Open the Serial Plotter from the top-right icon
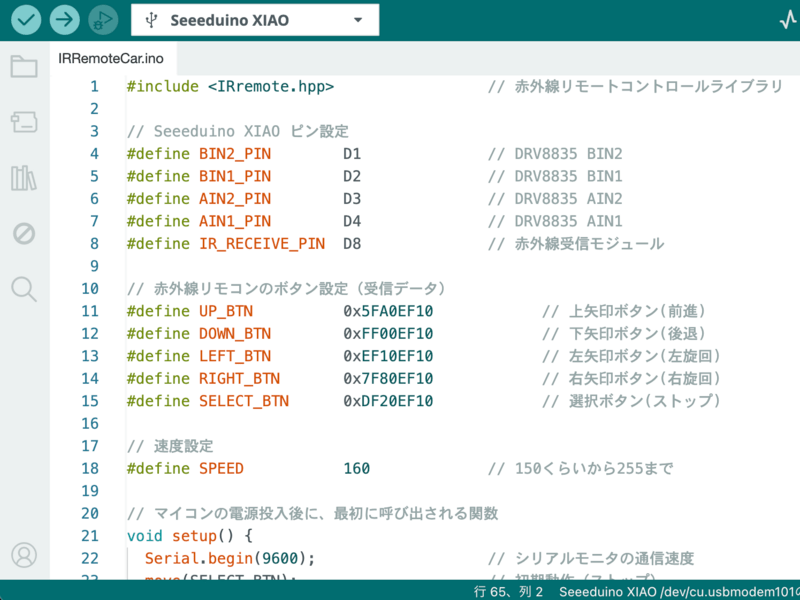Image resolution: width=800 pixels, height=600 pixels. (786, 20)
